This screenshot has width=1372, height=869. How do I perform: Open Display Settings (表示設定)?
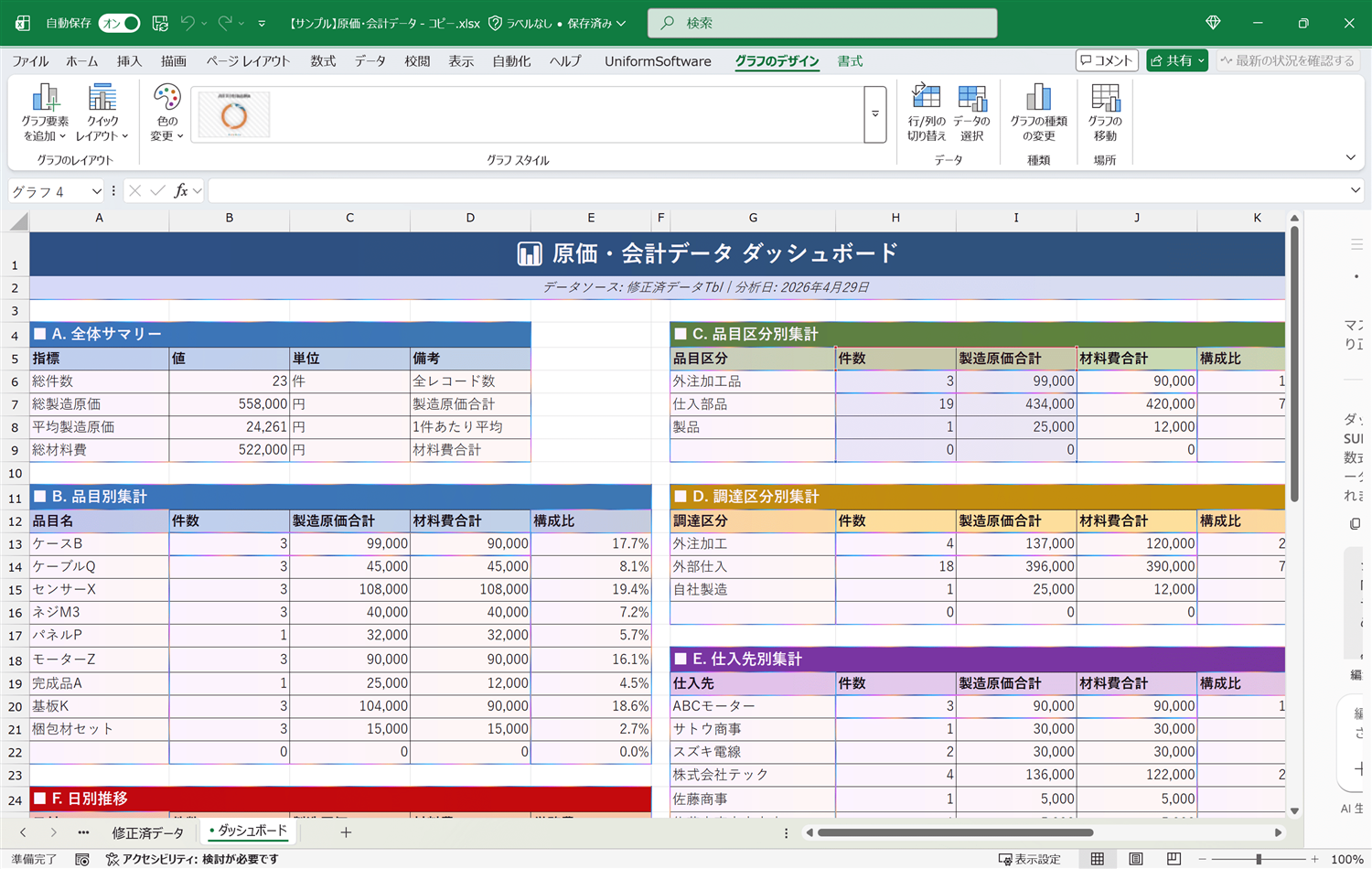(1029, 859)
